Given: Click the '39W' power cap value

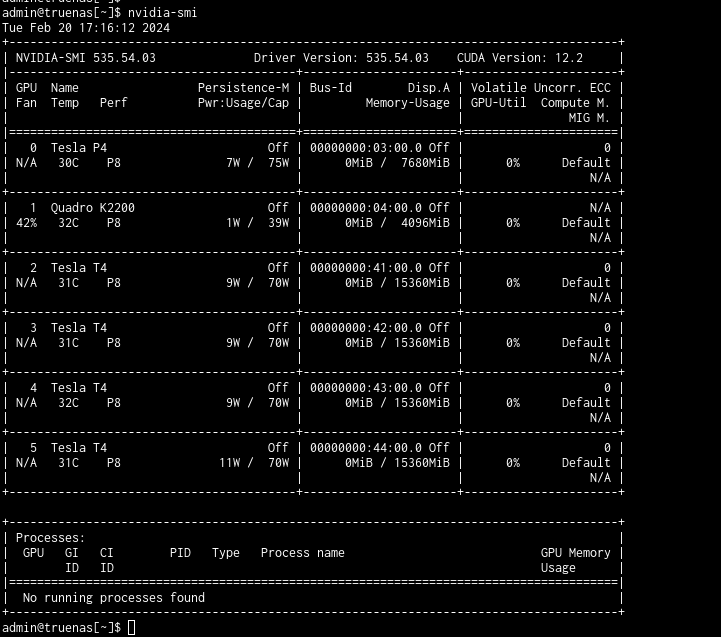Looking at the screenshot, I should (x=279, y=223).
